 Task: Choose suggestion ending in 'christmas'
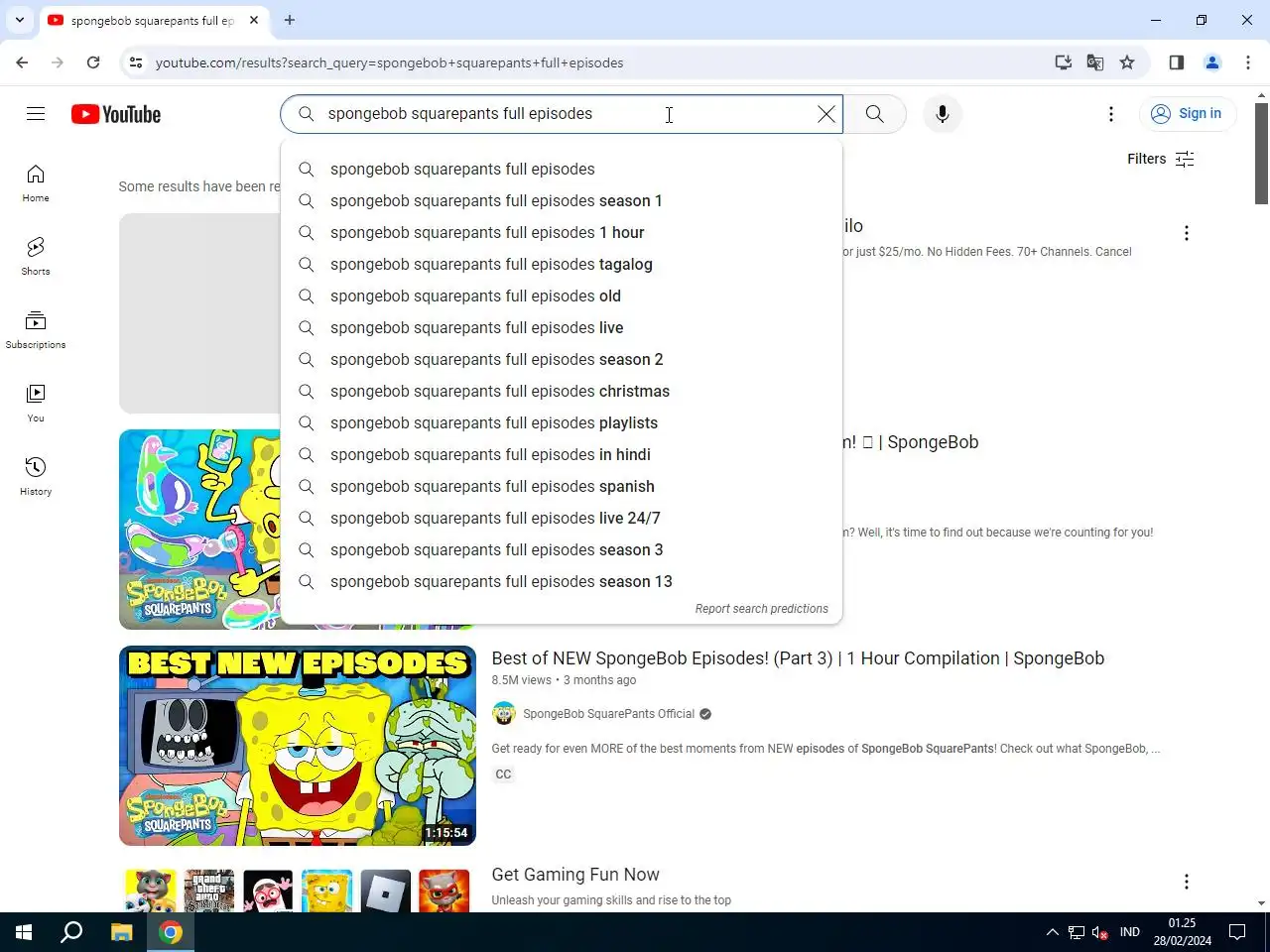point(562,392)
